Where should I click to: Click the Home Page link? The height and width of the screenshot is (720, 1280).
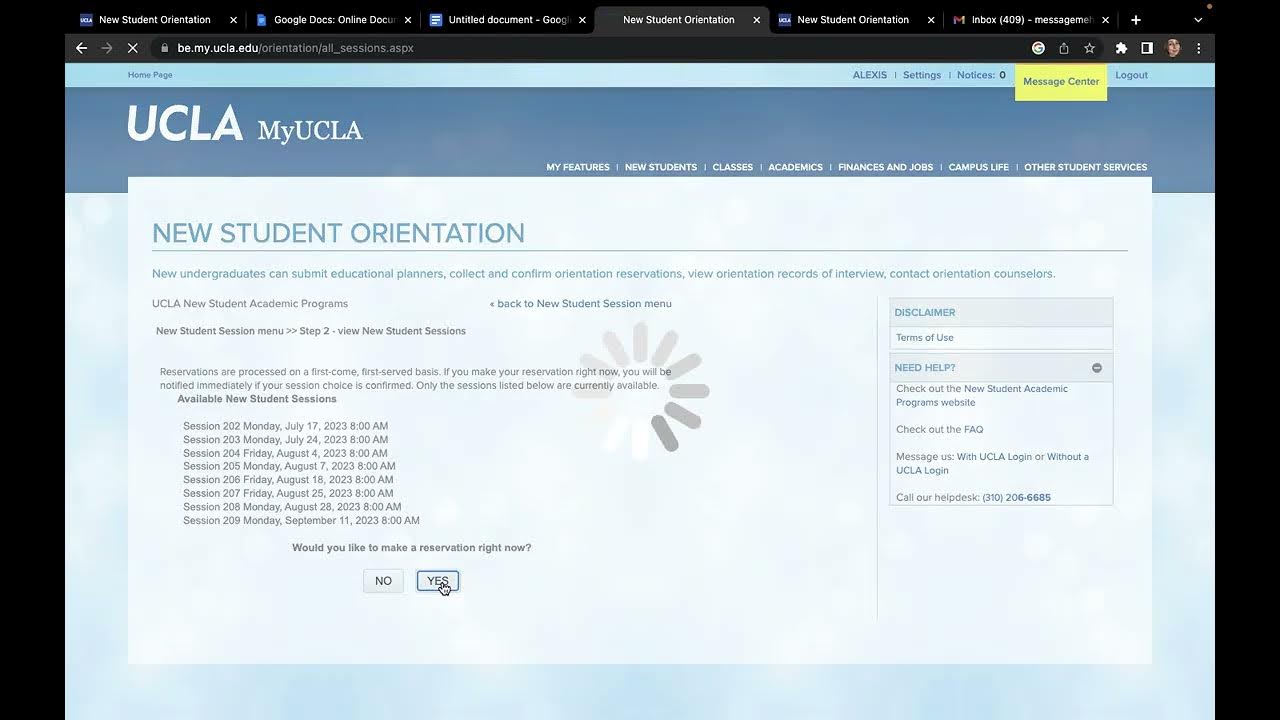[x=150, y=75]
